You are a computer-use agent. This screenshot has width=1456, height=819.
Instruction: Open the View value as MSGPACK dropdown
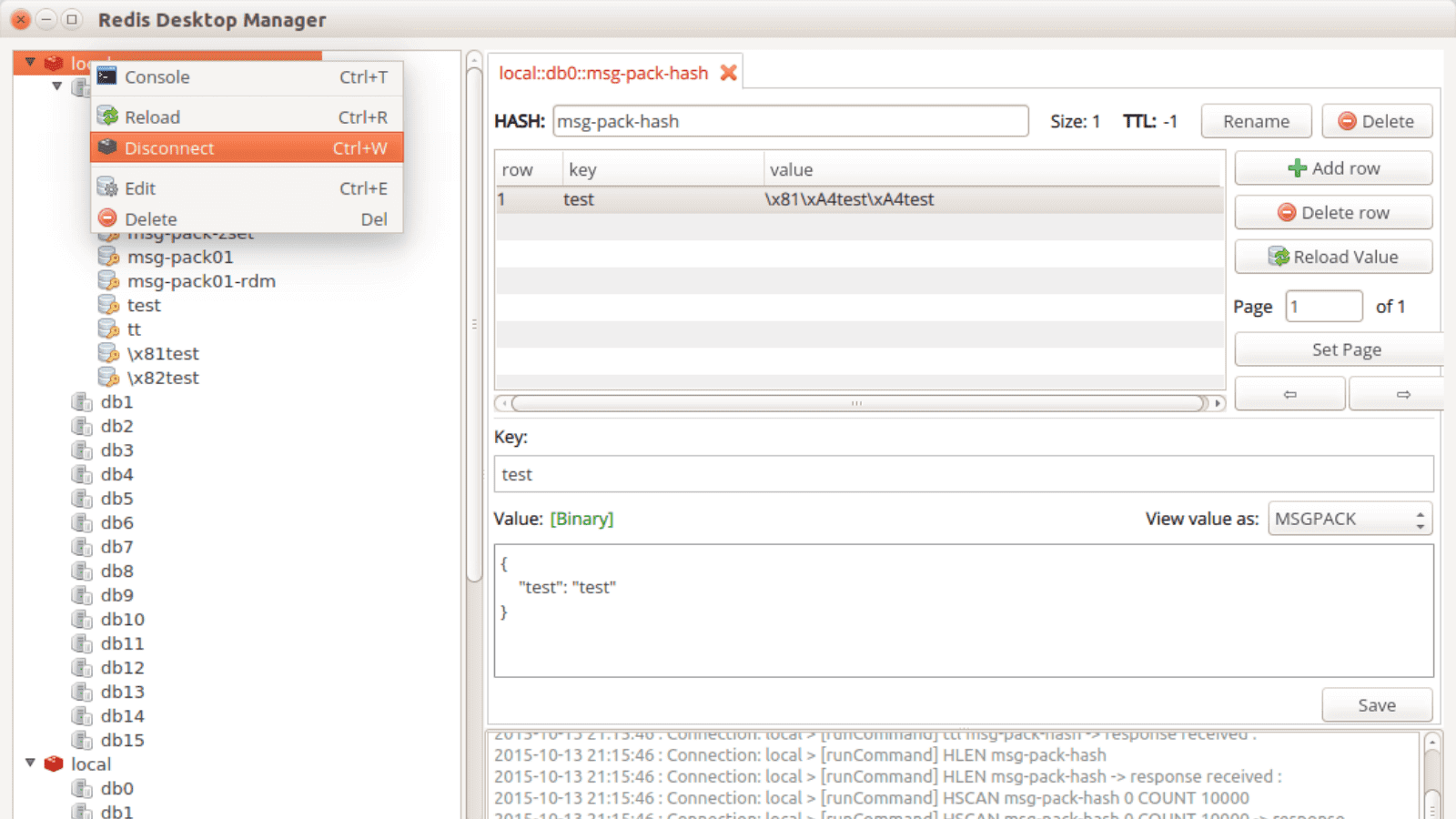[x=1350, y=519]
